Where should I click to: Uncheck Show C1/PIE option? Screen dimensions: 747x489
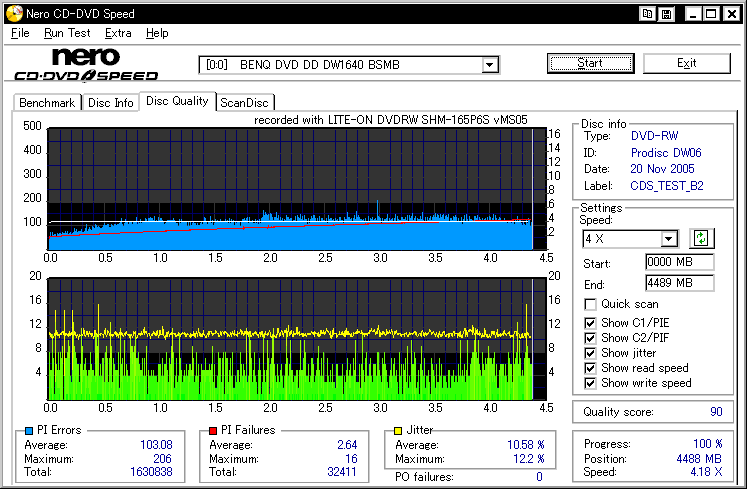[591, 322]
